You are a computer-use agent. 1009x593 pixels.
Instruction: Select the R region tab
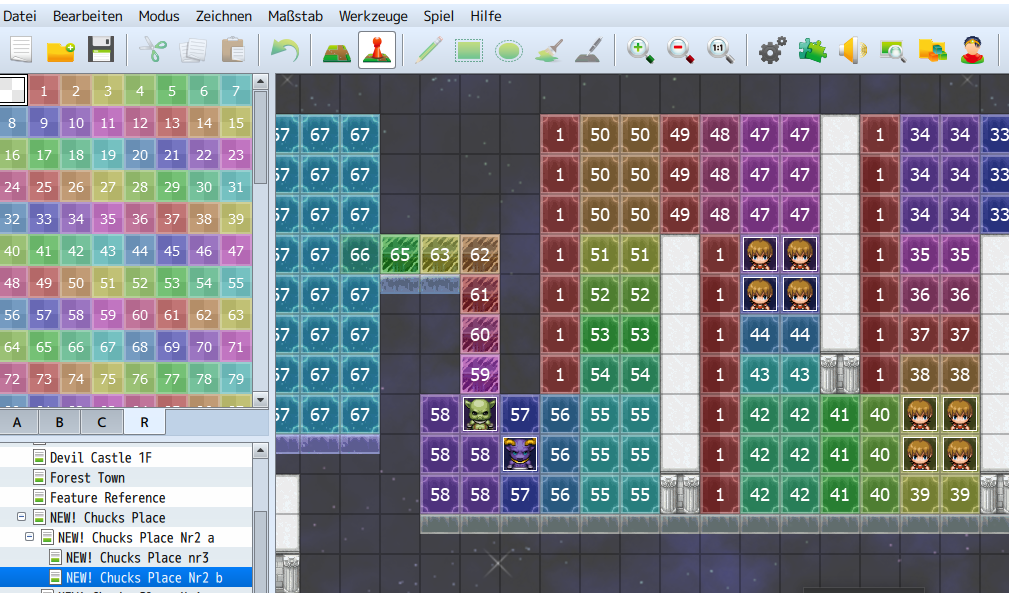point(144,423)
